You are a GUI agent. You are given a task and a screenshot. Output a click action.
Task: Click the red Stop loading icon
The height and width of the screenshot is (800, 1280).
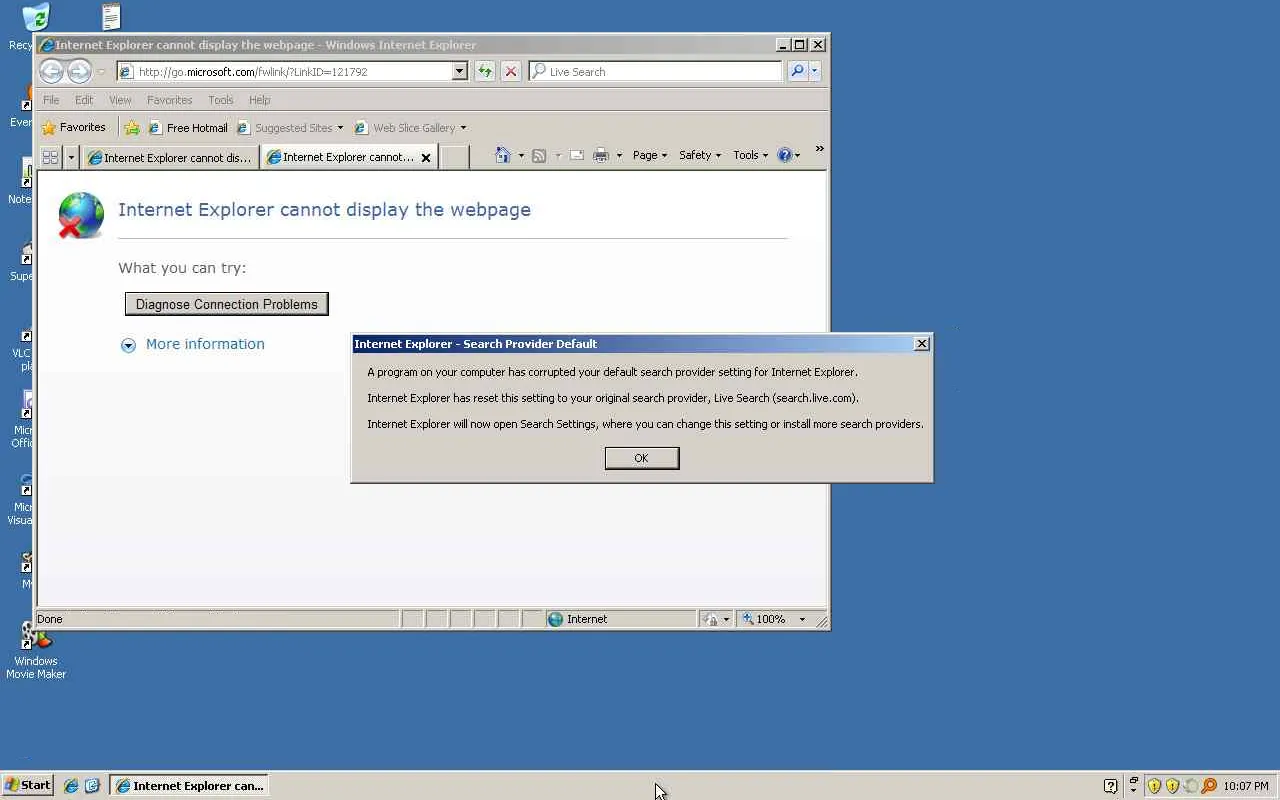coord(511,71)
